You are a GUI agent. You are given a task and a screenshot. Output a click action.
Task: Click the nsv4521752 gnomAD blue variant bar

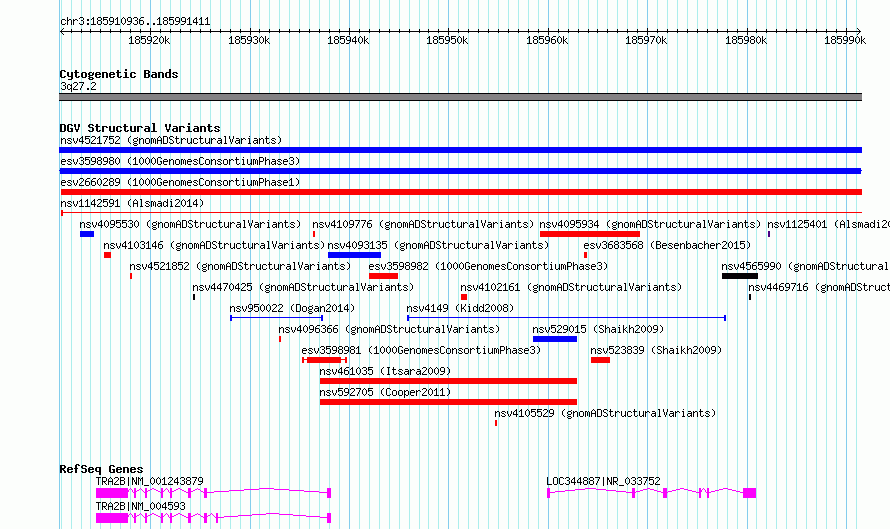[460, 150]
